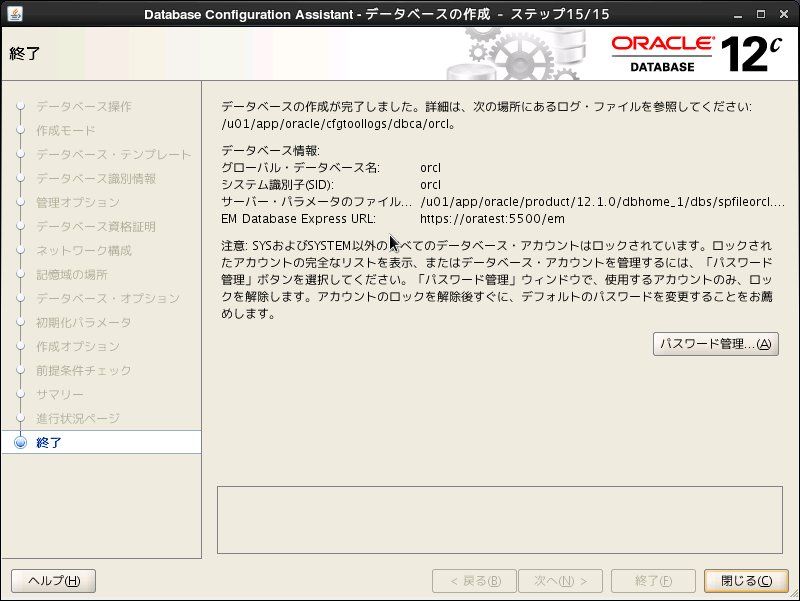
Task: Click the EM Express URL https://oratest:5500/em
Action: (492, 219)
